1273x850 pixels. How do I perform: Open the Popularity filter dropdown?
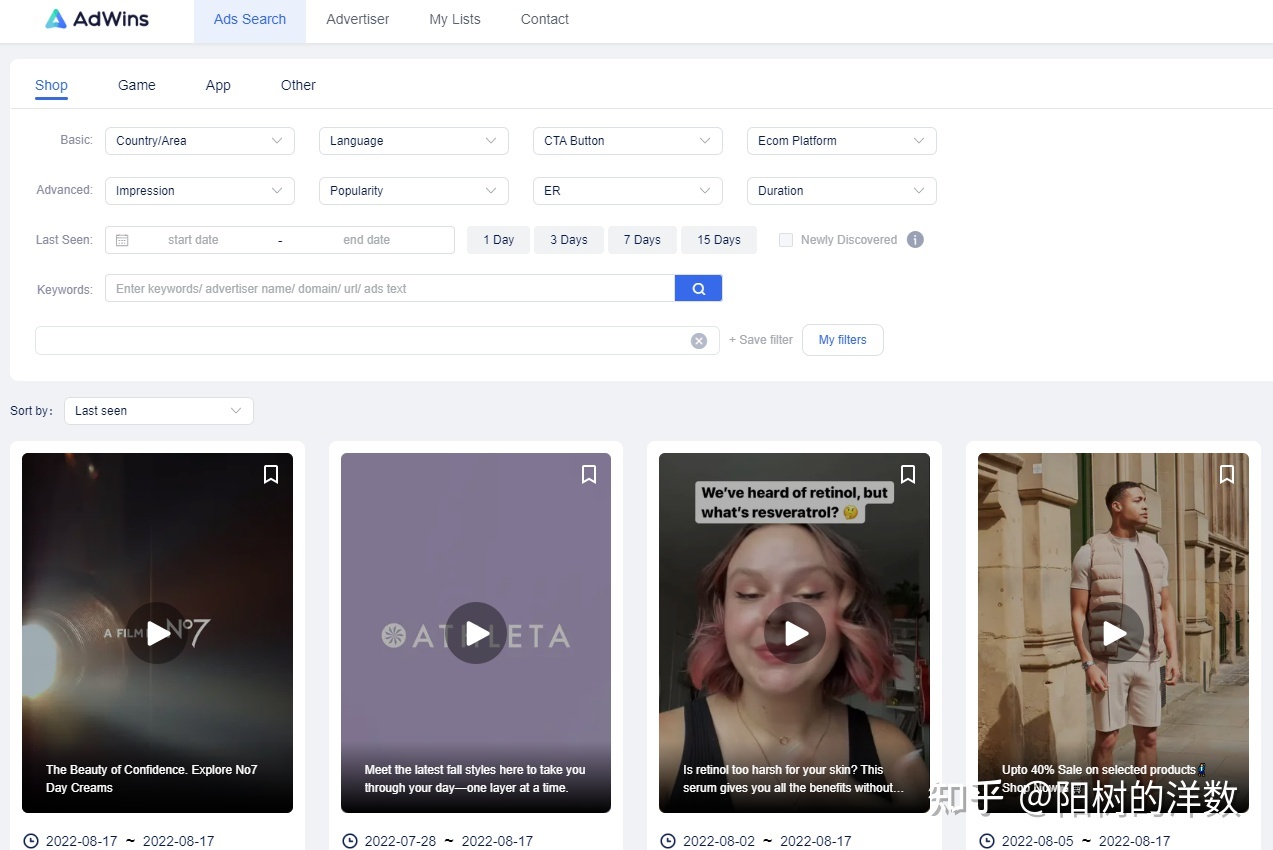pos(414,191)
